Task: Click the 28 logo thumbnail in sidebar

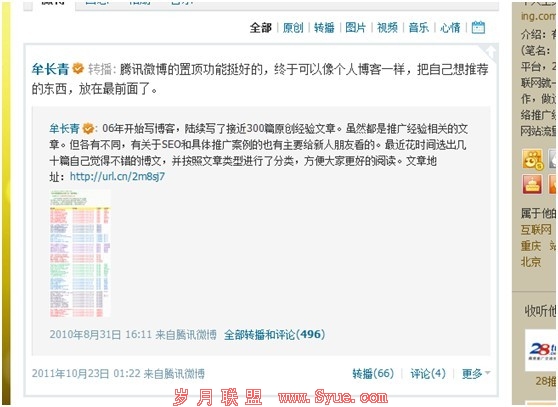Action: [541, 350]
